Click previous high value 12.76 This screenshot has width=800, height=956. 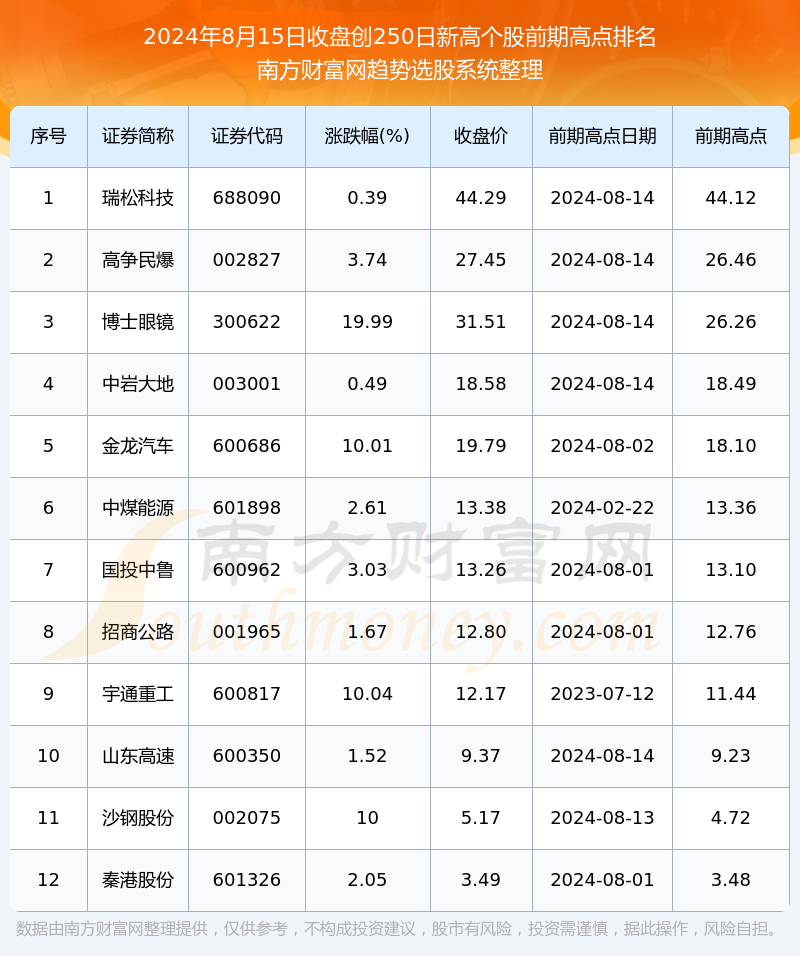click(x=730, y=632)
